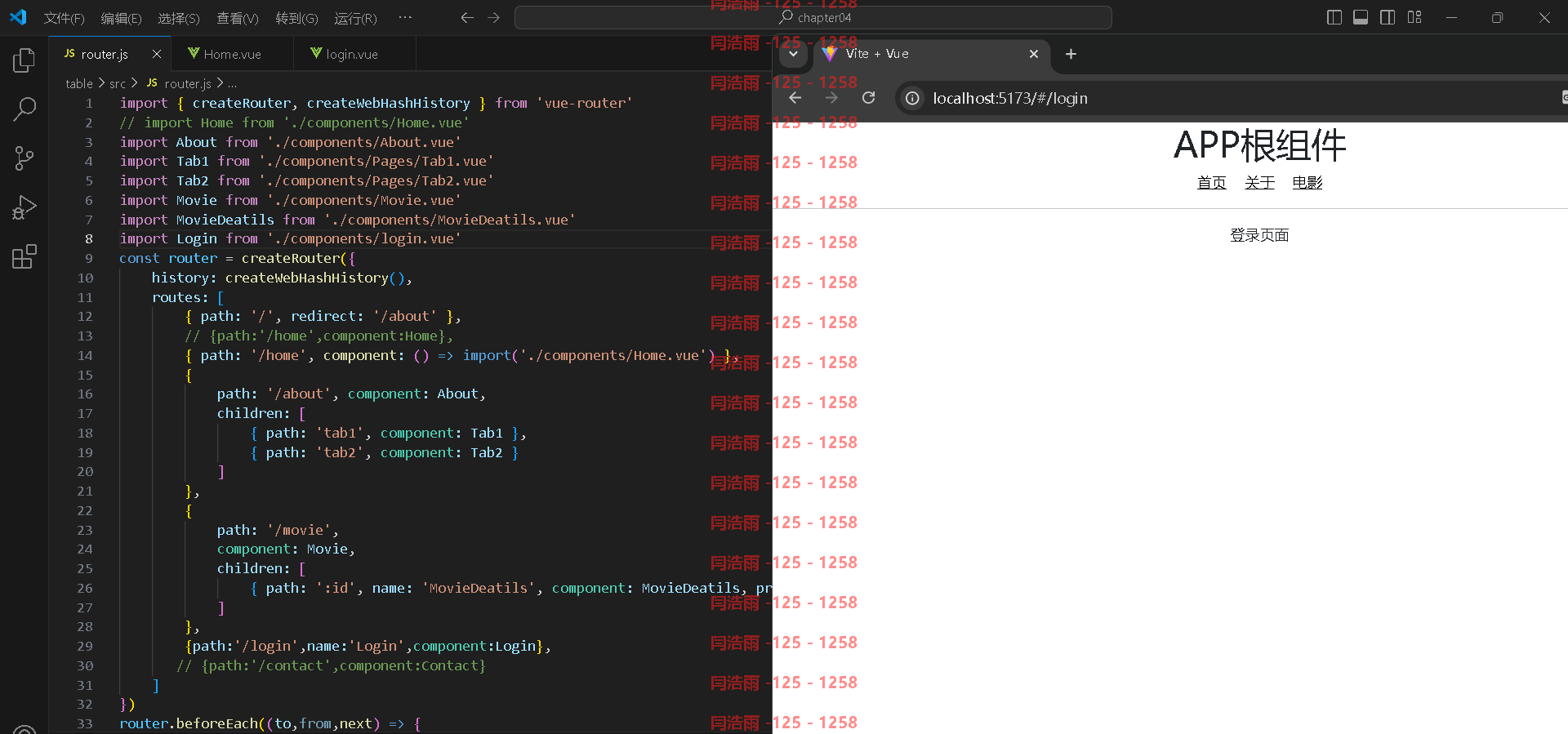Click the browser forward arrow
The image size is (1568, 734).
[831, 98]
